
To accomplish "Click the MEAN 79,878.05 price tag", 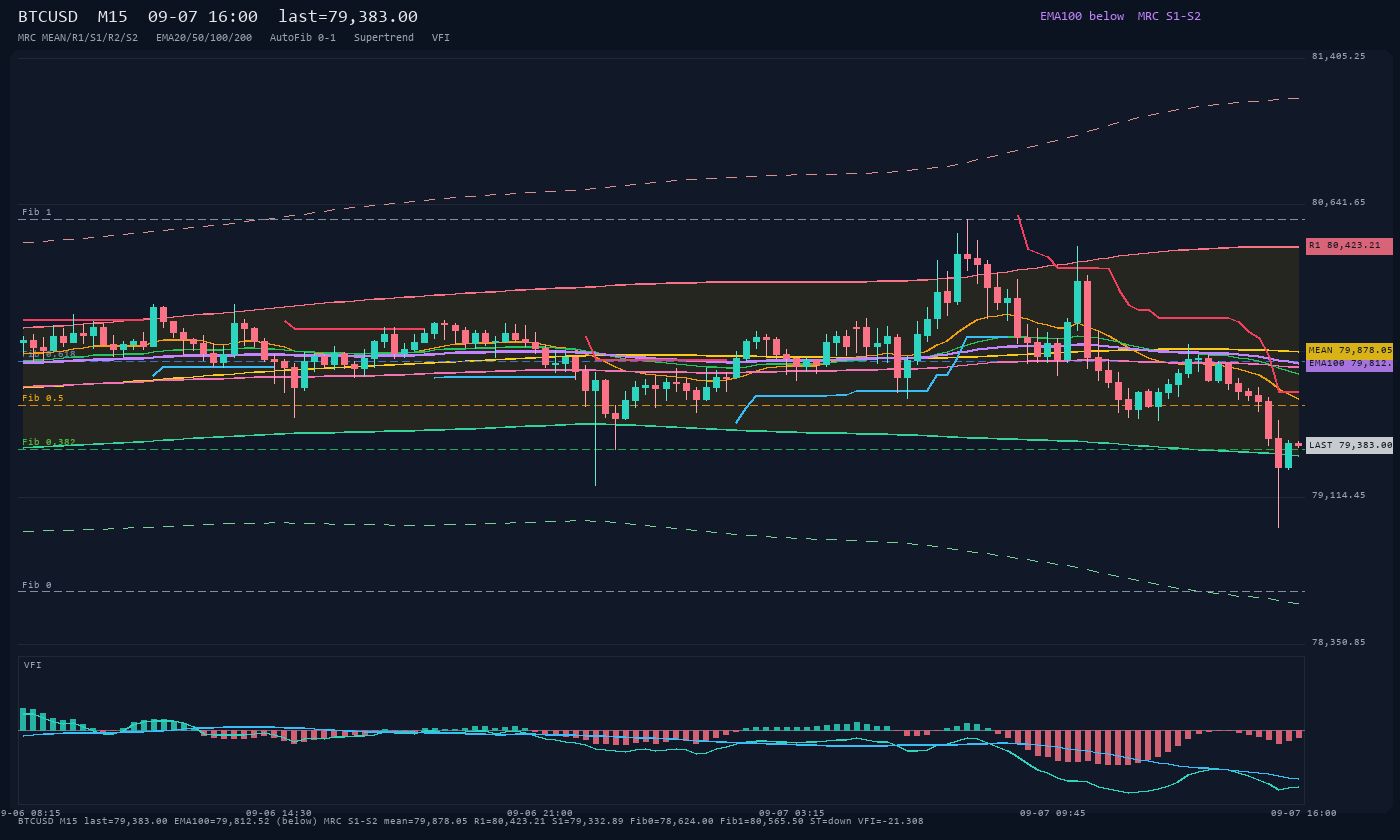I will pos(1349,351).
